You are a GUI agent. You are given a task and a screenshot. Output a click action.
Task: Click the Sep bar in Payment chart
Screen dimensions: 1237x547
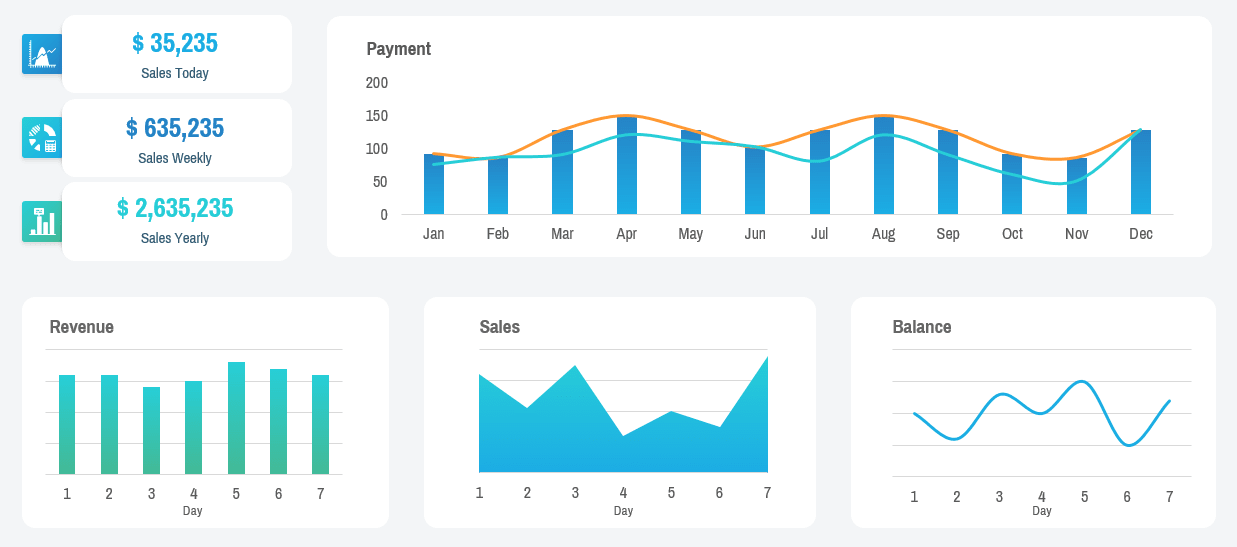tap(948, 172)
